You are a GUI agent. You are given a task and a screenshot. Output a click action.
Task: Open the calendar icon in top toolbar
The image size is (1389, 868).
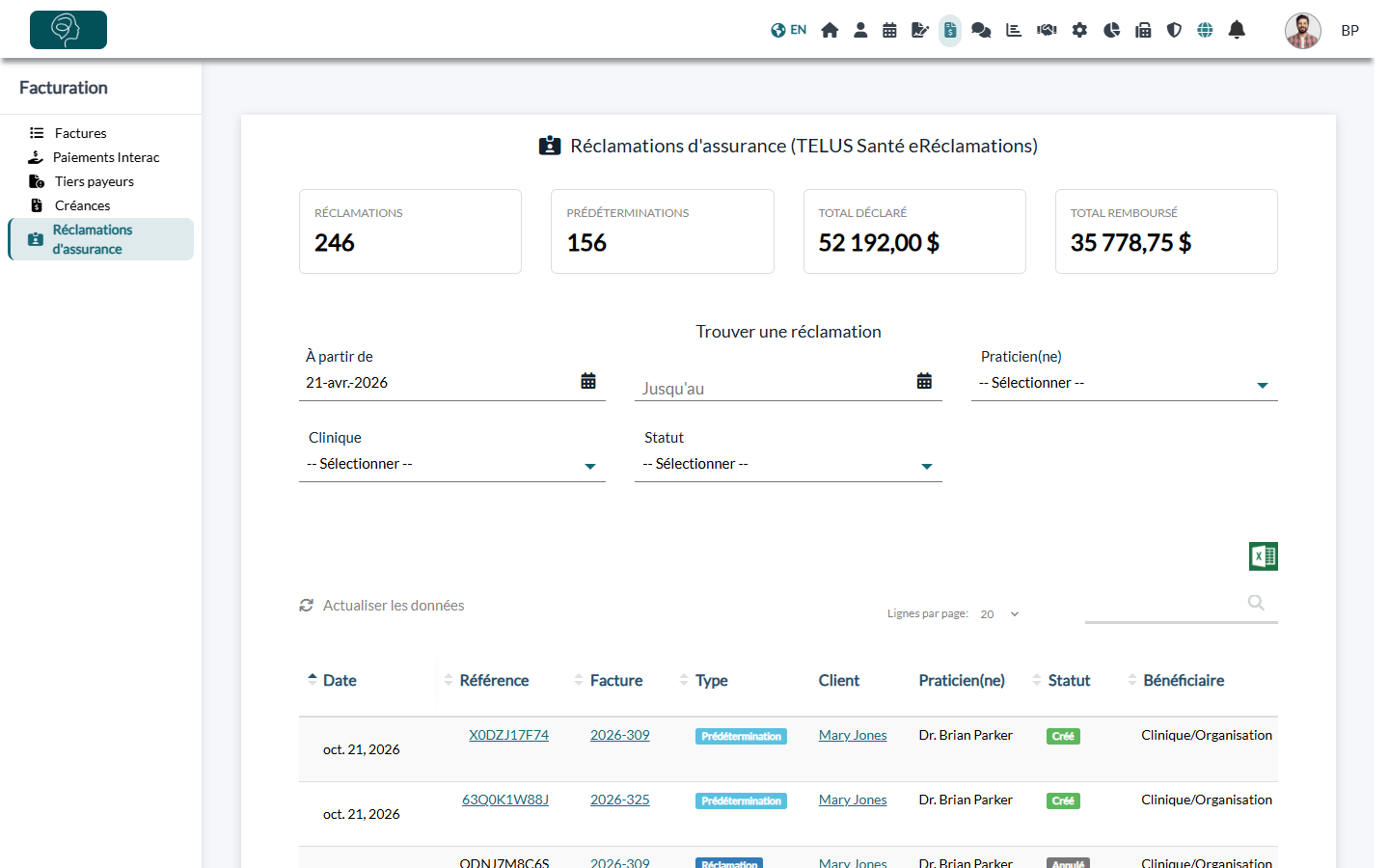click(x=889, y=30)
